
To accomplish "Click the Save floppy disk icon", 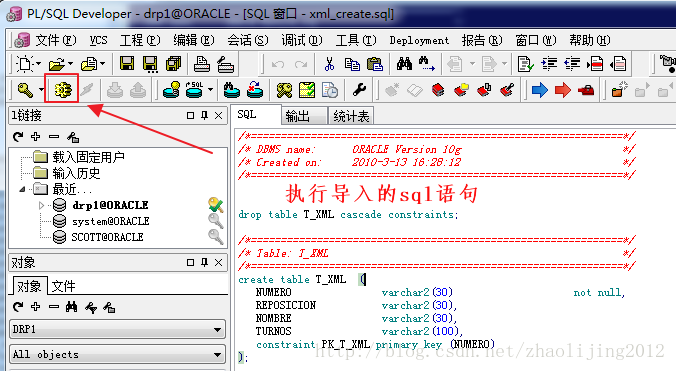I will tap(127, 64).
